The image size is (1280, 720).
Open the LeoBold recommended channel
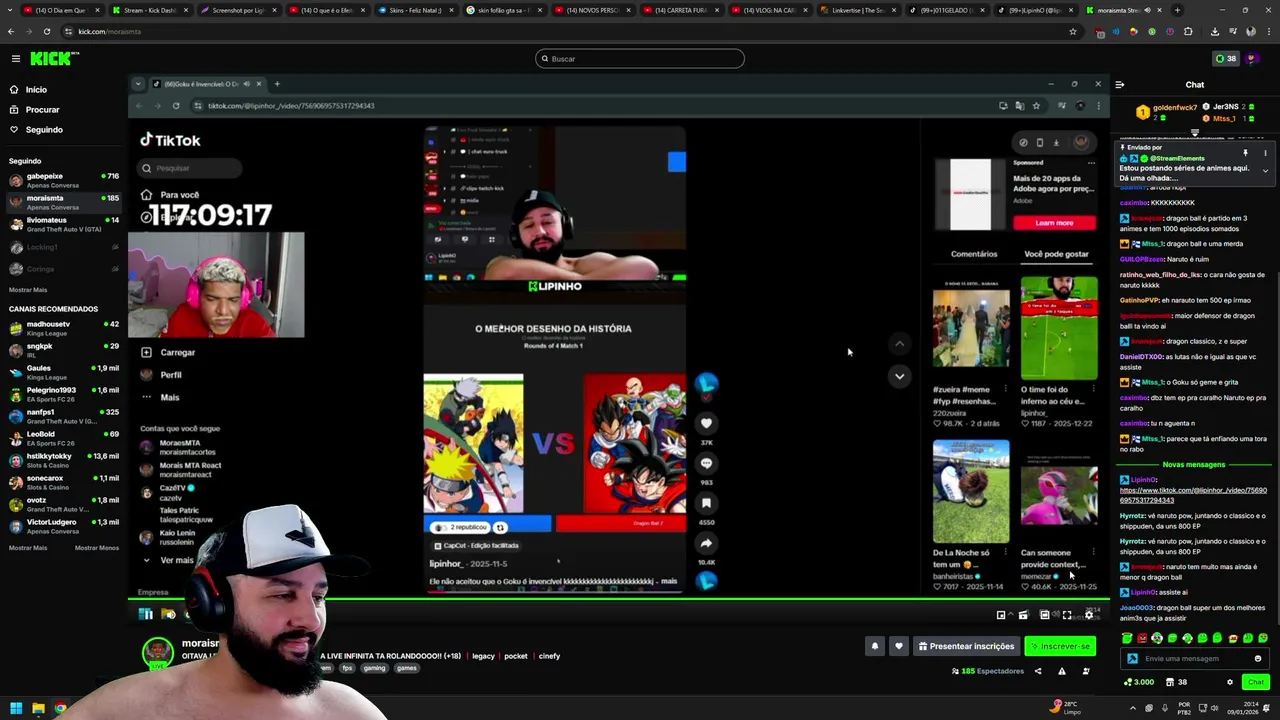click(64, 438)
